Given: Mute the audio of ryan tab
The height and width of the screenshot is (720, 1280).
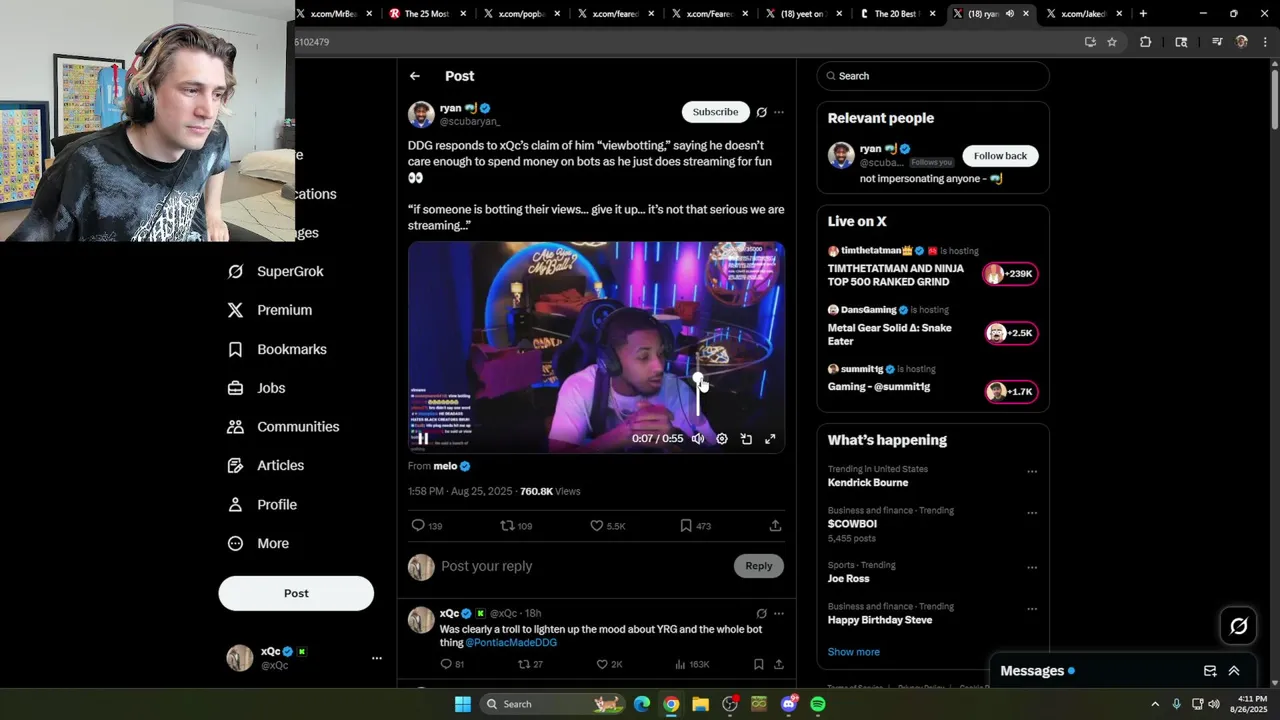Looking at the screenshot, I should pos(1009,14).
